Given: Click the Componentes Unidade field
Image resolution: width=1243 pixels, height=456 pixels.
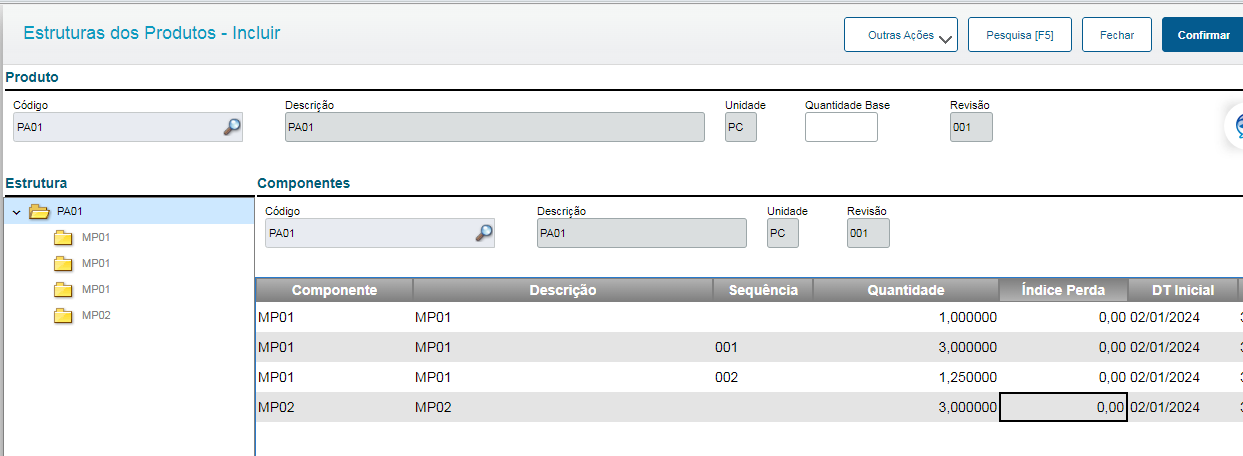Looking at the screenshot, I should [783, 233].
